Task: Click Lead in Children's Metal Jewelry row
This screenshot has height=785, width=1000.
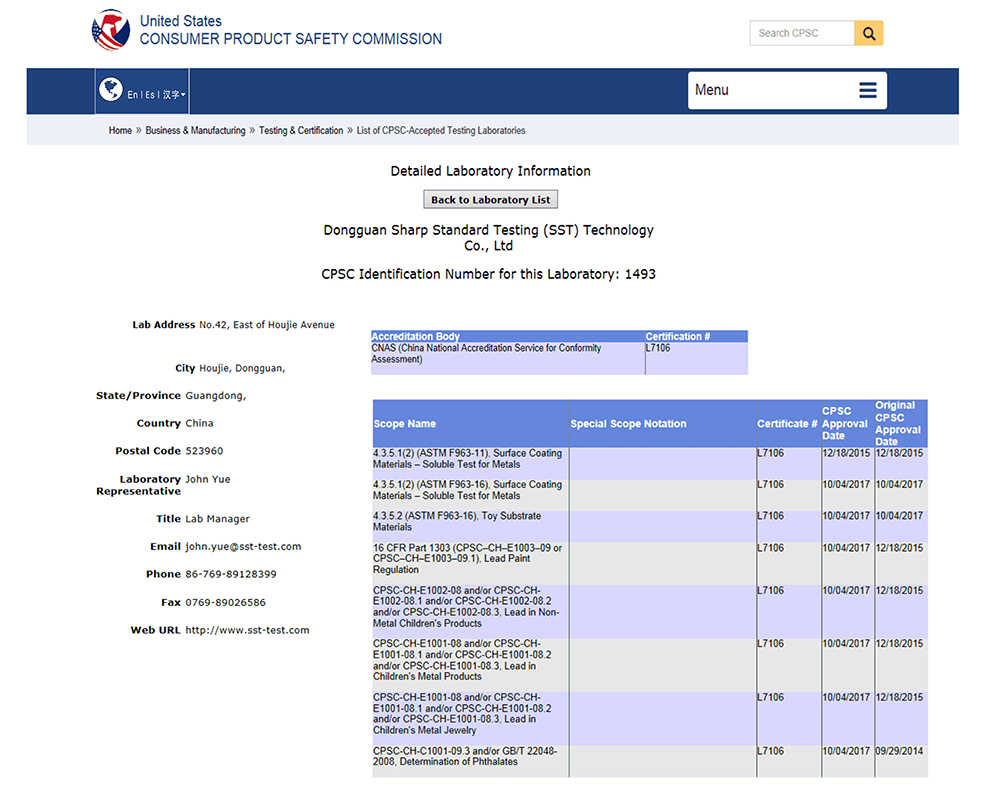Action: (650, 719)
